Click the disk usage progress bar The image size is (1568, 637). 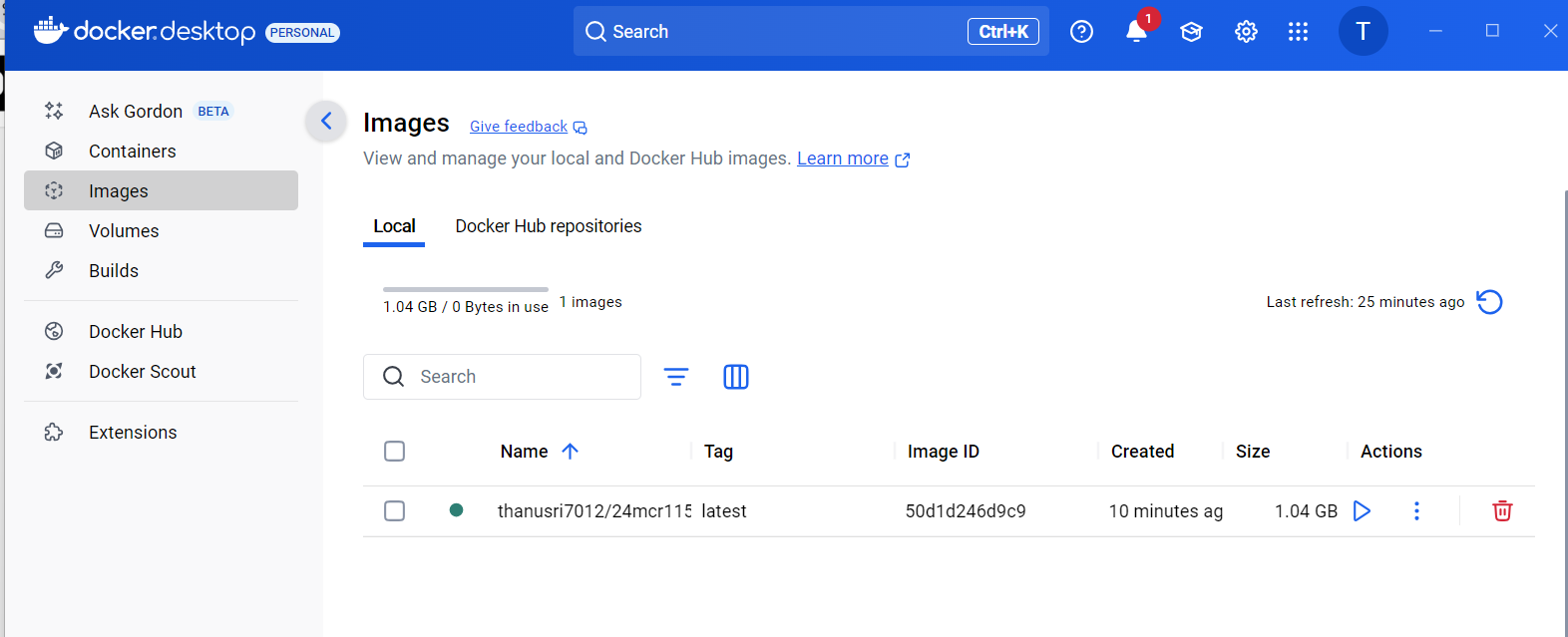pyautogui.click(x=466, y=289)
